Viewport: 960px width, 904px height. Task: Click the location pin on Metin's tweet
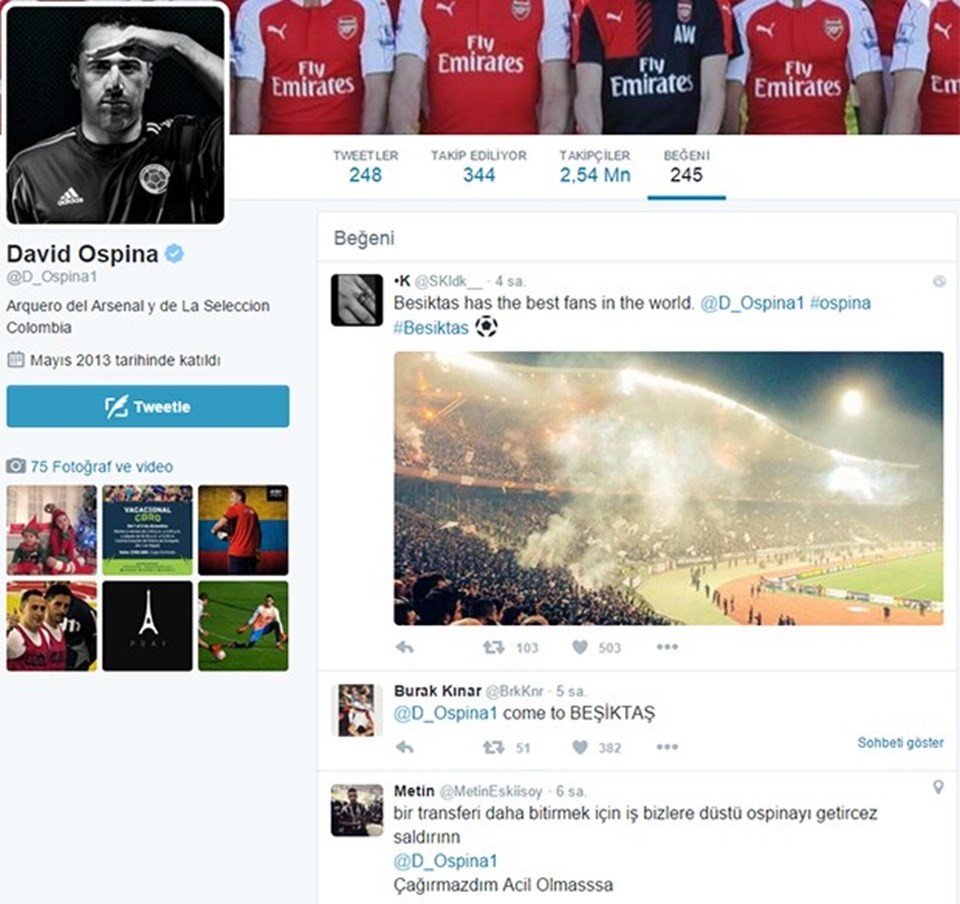click(938, 788)
